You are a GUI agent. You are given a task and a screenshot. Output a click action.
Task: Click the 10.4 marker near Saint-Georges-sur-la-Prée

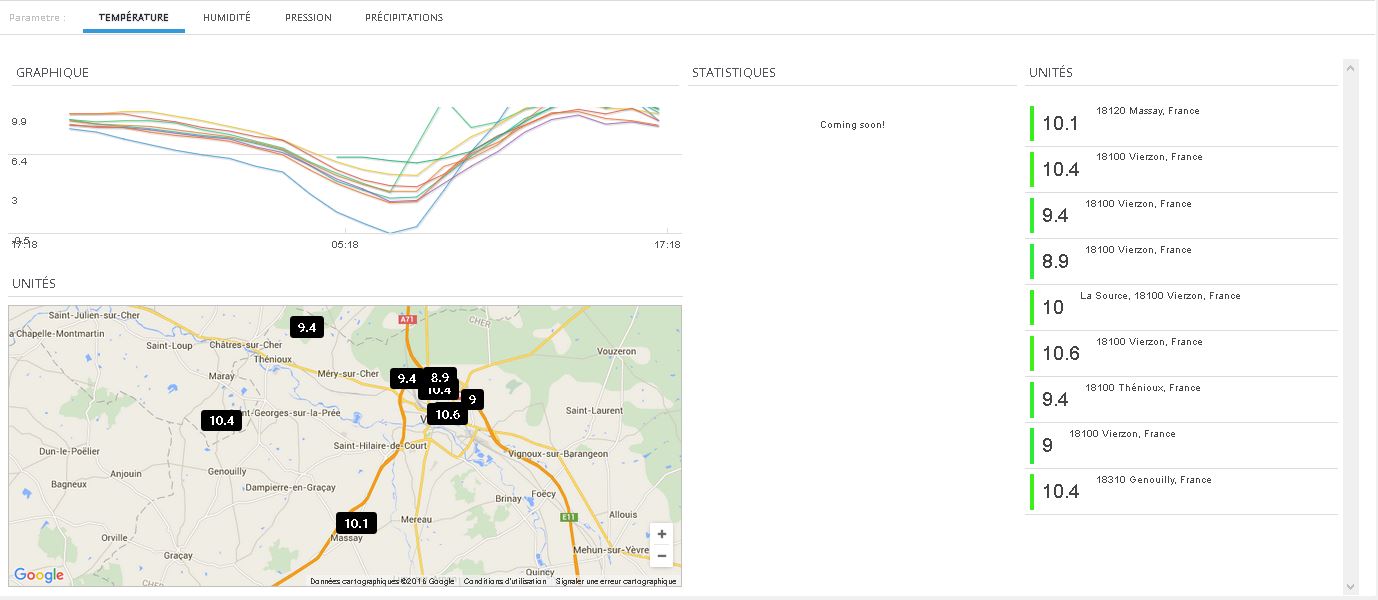pos(221,421)
